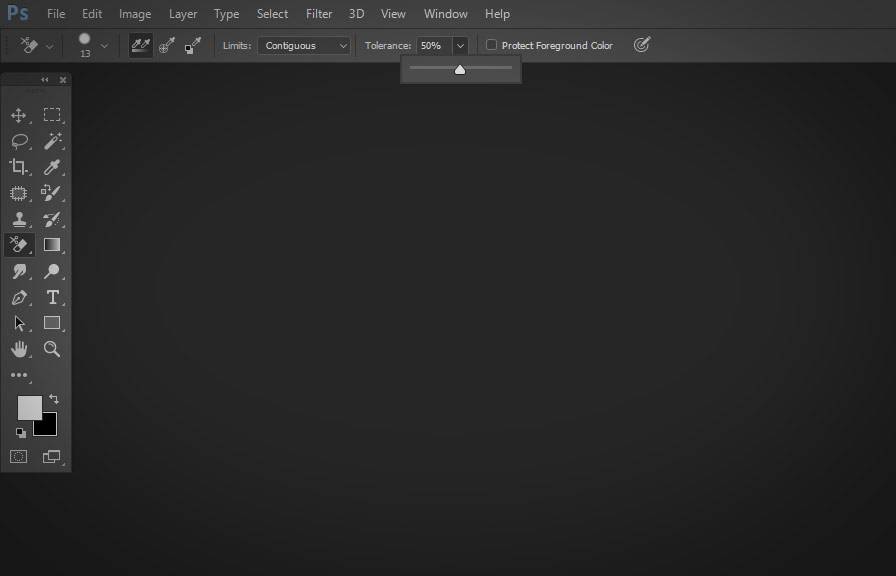The width and height of the screenshot is (896, 576).
Task: Open the Edit menu
Action: tap(91, 14)
